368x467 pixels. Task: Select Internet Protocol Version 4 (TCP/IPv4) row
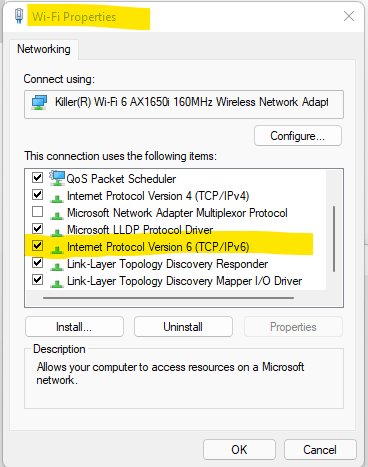coord(158,196)
